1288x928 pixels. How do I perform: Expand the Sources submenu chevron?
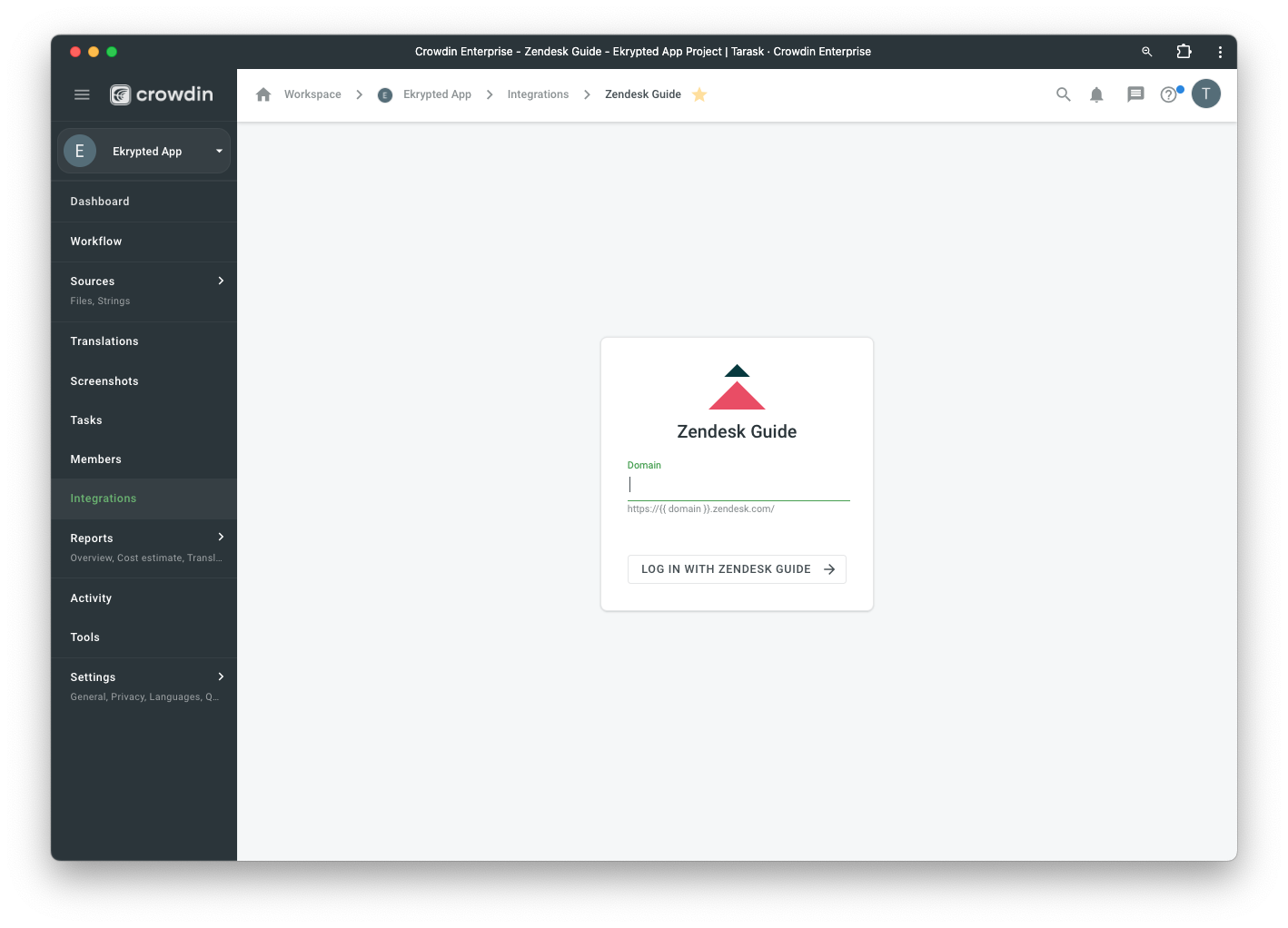coord(221,281)
